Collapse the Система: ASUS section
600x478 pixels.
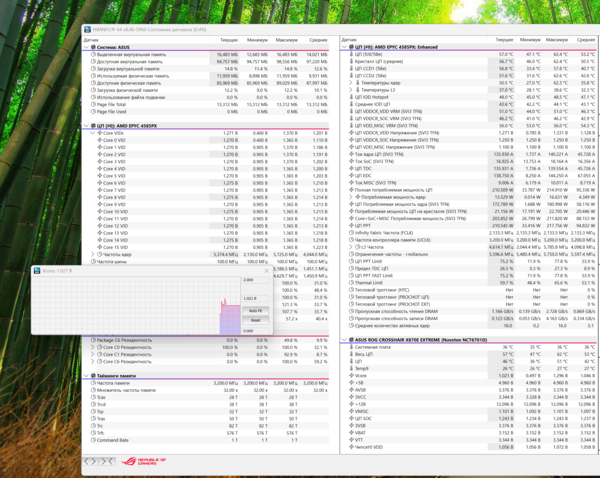click(86, 47)
